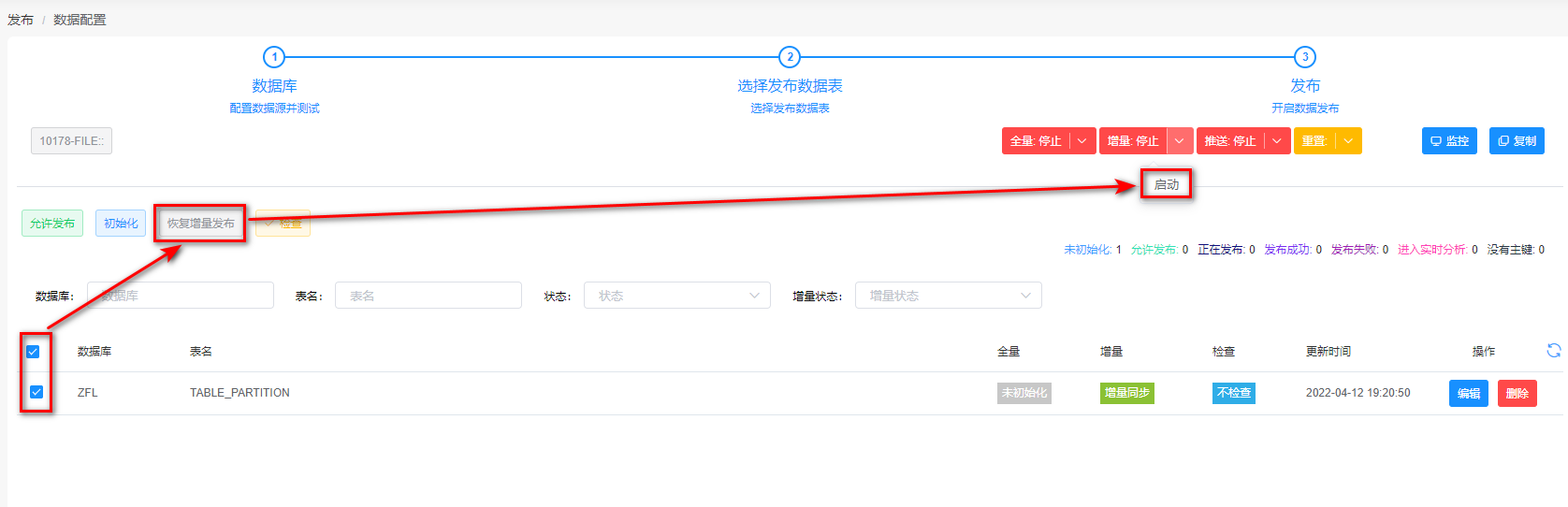Open the 状态 filter dropdown
This screenshot has width=1568, height=507.
coord(677,296)
